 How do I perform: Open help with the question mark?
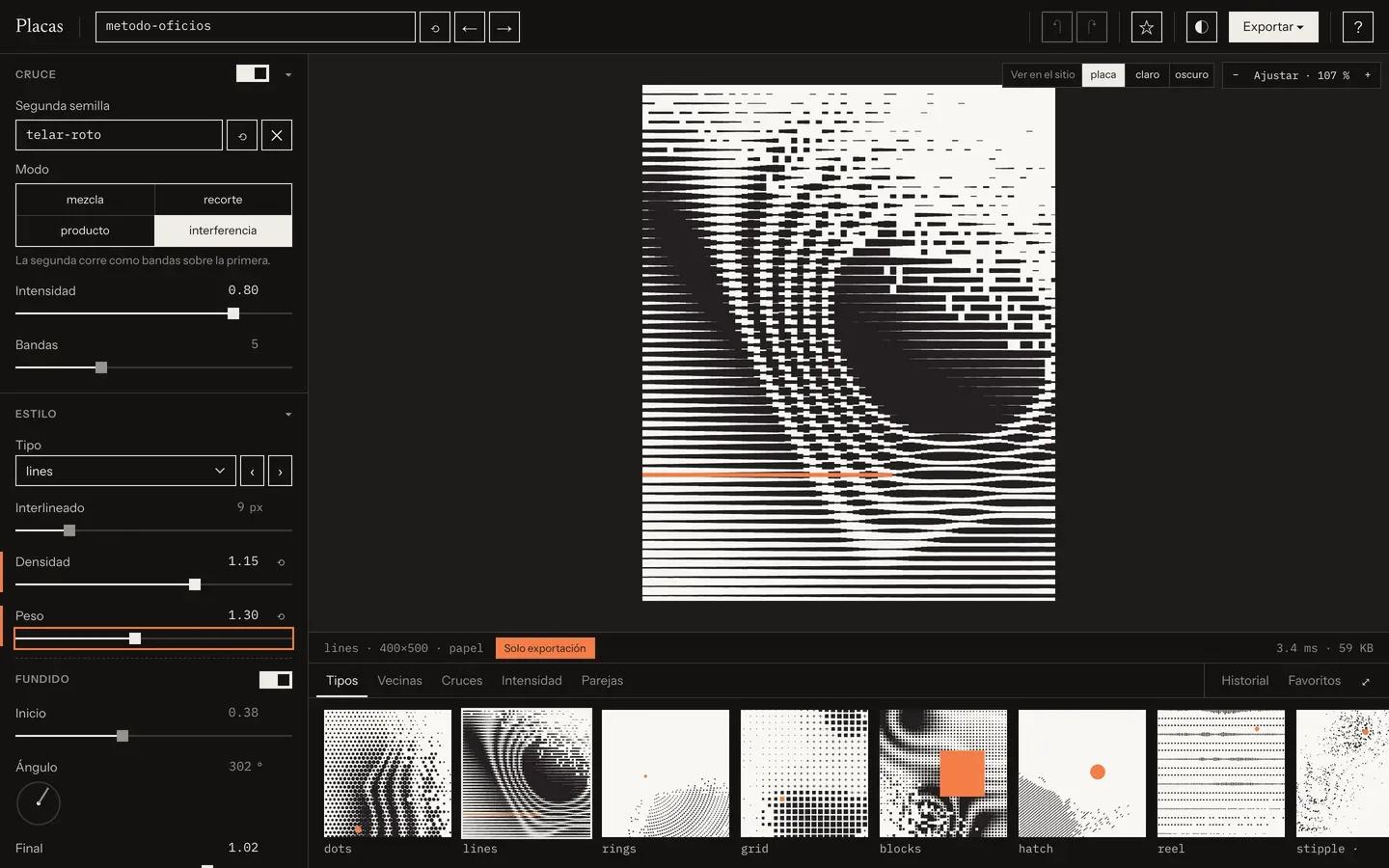click(1358, 27)
